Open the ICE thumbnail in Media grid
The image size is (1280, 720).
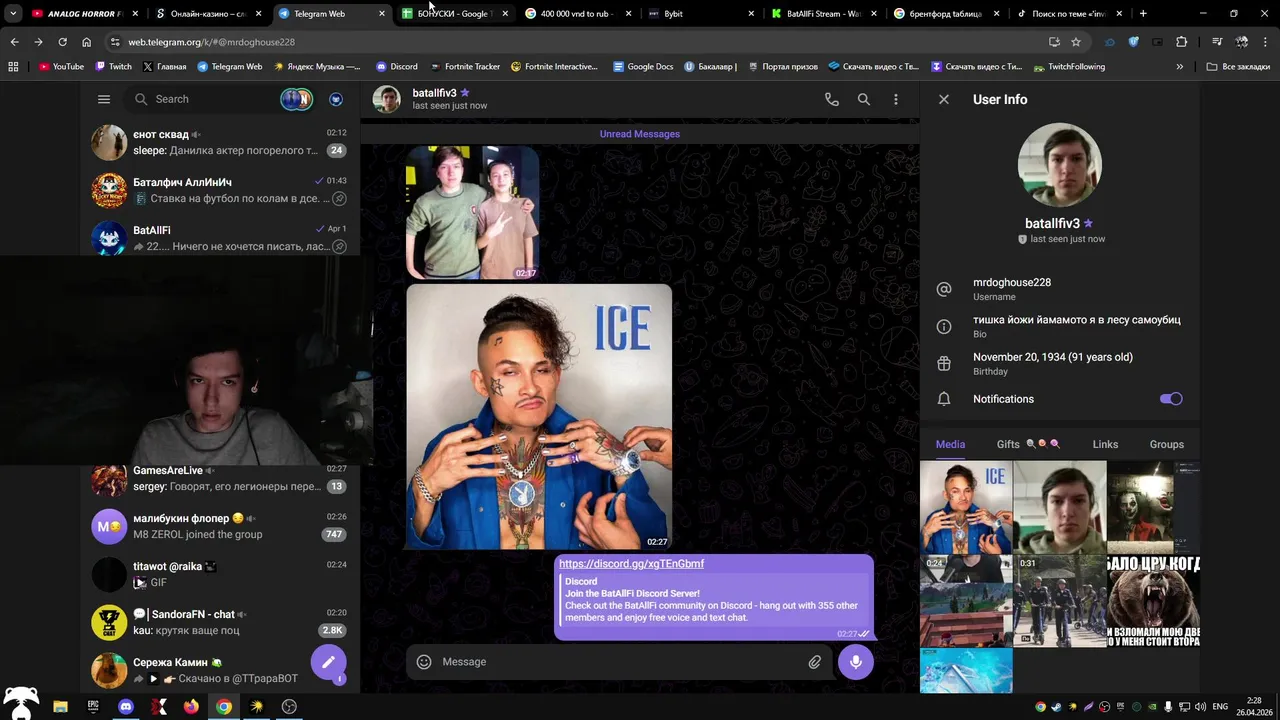pos(966,508)
